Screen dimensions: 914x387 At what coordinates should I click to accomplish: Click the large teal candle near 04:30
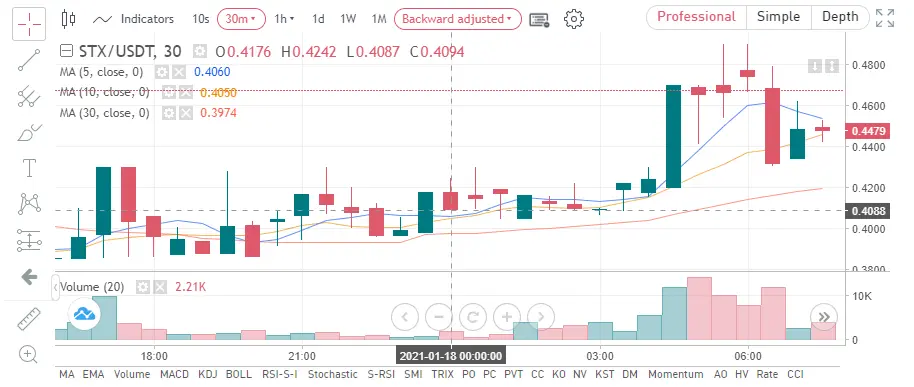[673, 136]
